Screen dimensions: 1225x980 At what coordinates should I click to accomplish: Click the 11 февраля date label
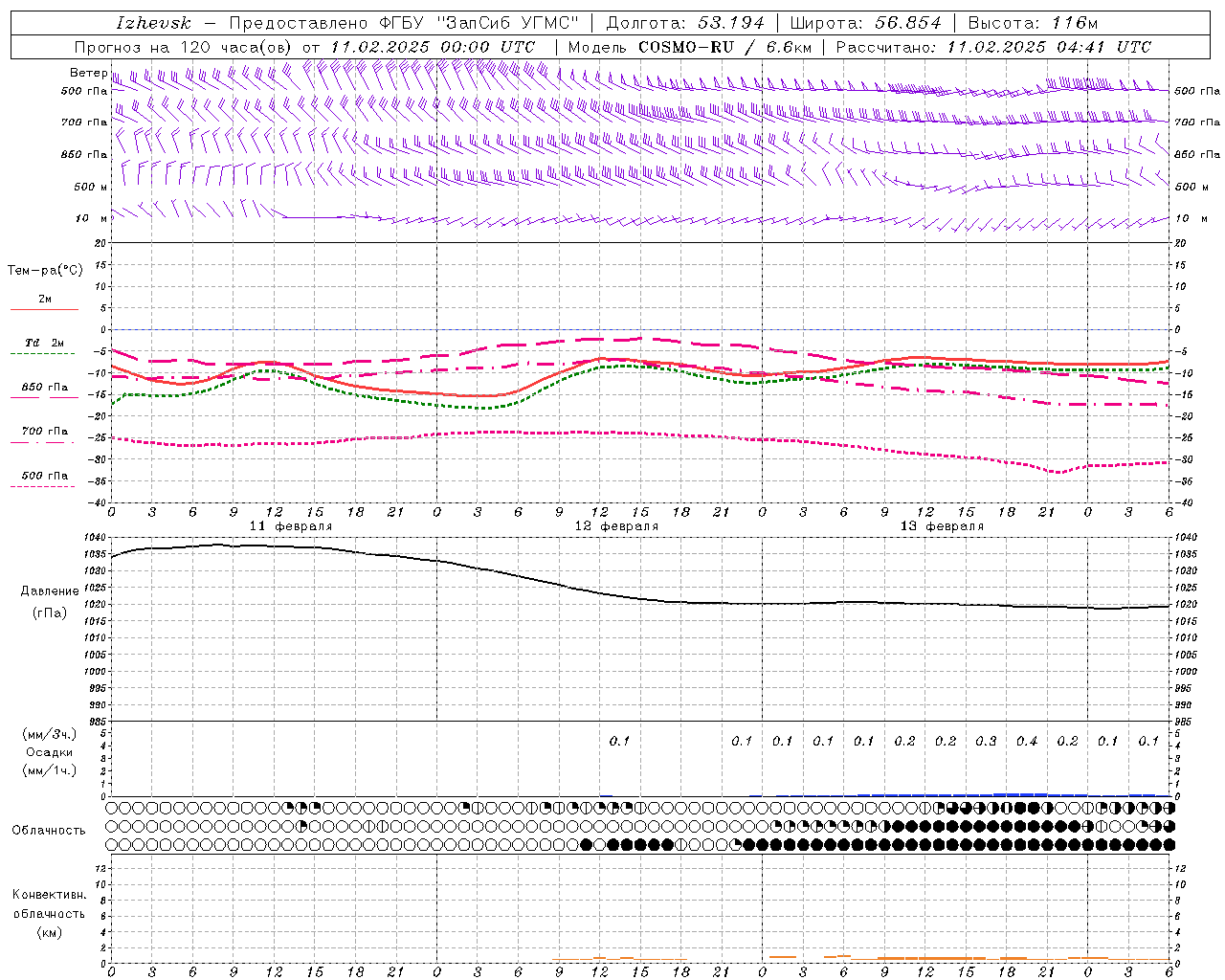(x=291, y=526)
